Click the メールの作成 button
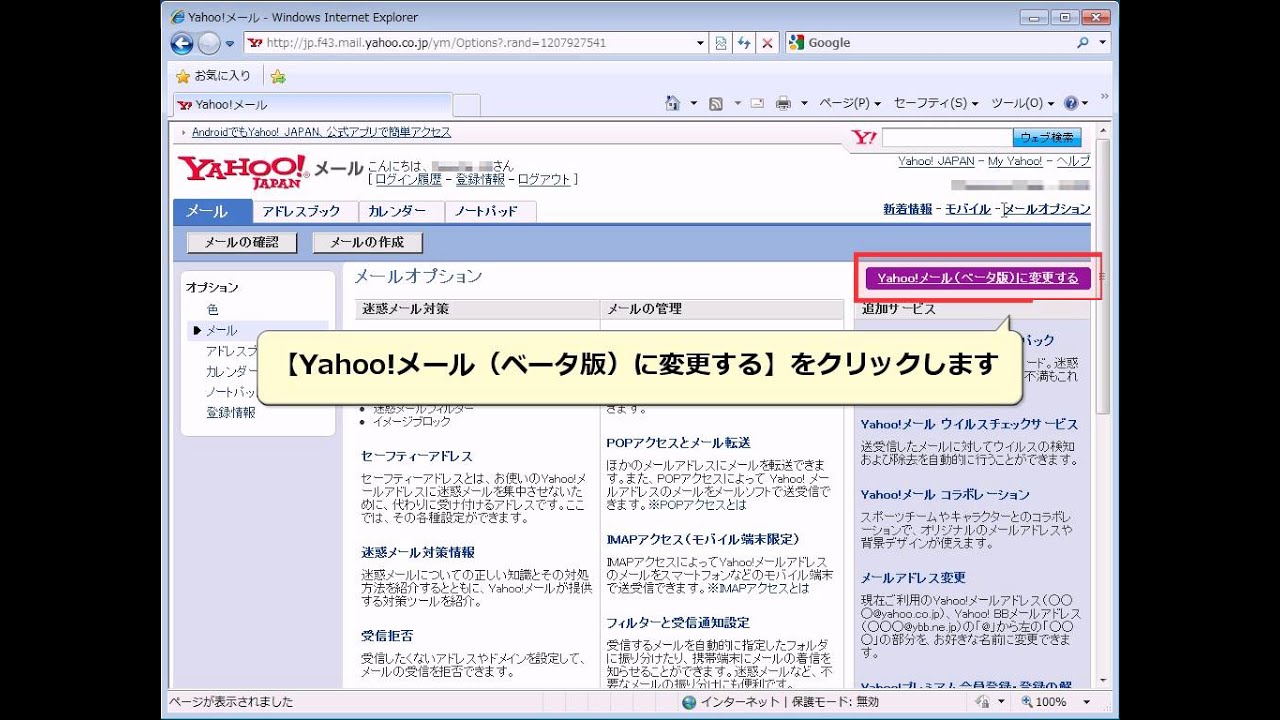The height and width of the screenshot is (720, 1280). 367,242
